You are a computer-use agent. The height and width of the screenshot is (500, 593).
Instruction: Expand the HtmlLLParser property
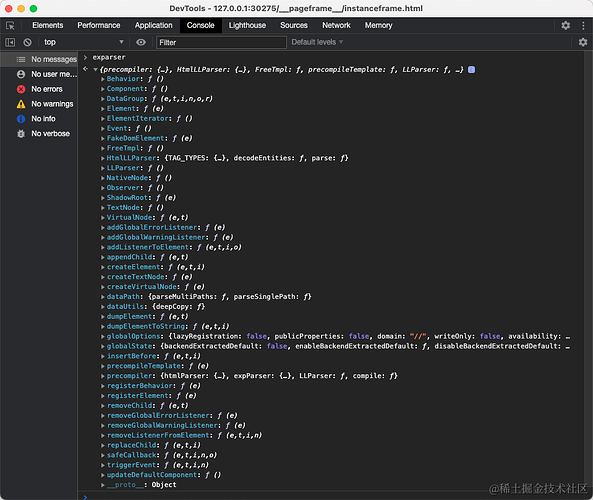tap(102, 158)
